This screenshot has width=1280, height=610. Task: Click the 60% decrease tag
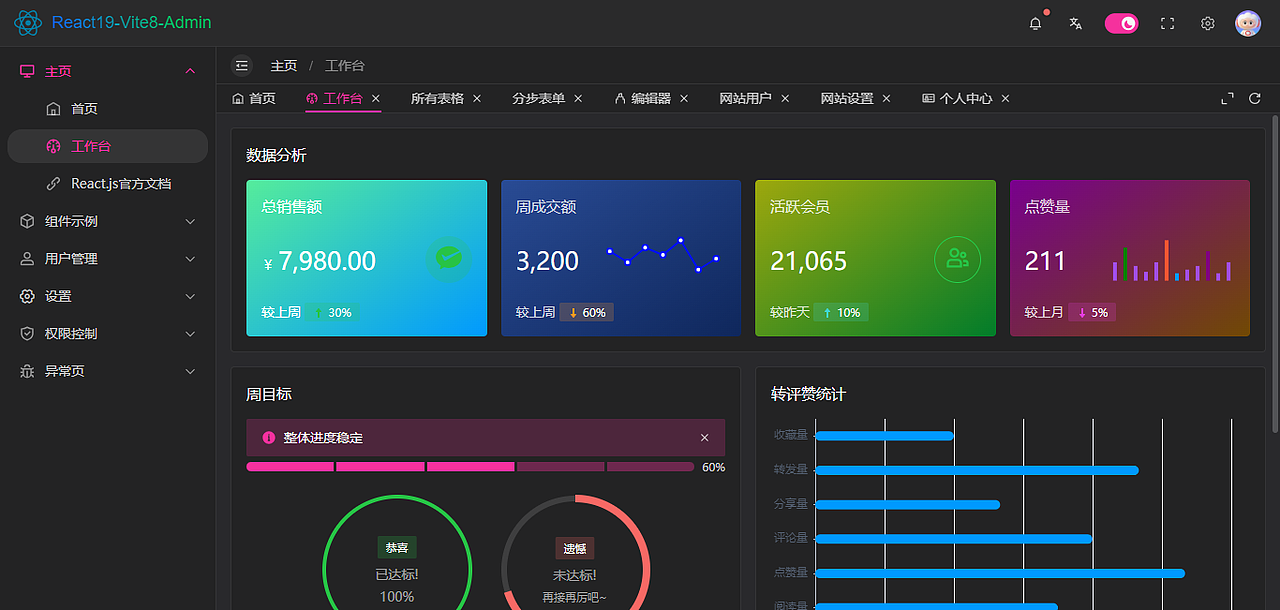586,313
